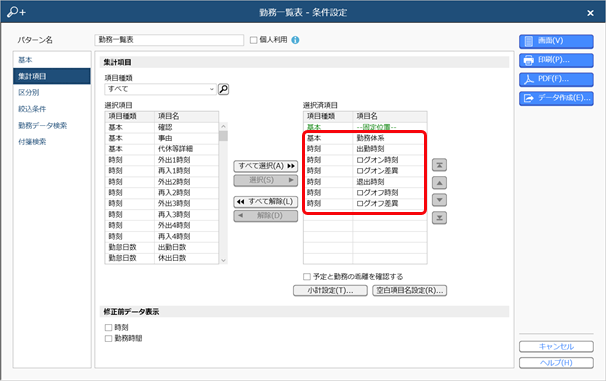Select 再入2時刻 row in the list
606x381 pixels.
pos(162,193)
